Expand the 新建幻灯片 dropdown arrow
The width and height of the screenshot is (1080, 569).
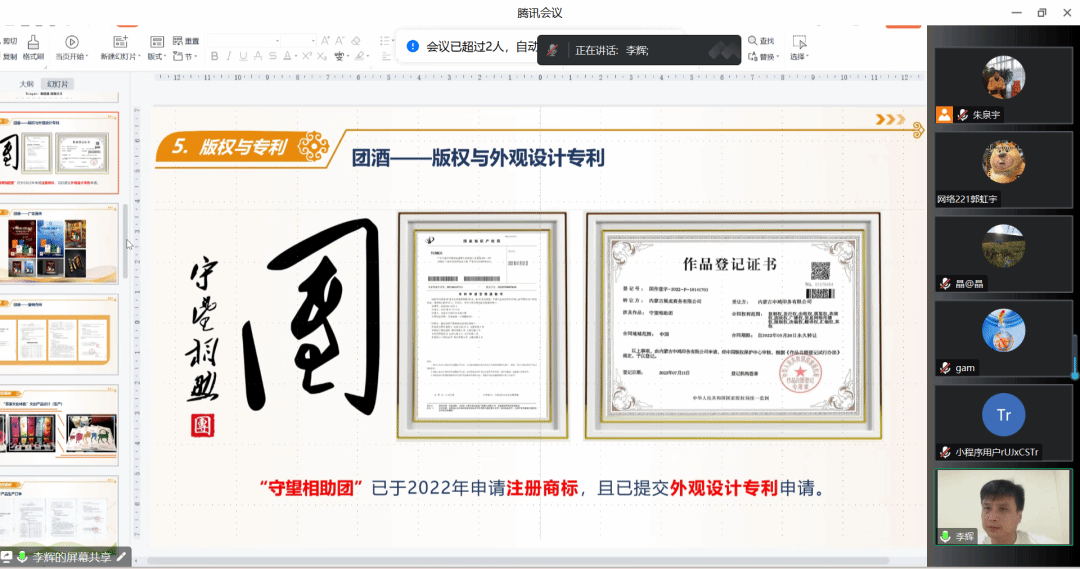tap(139, 56)
